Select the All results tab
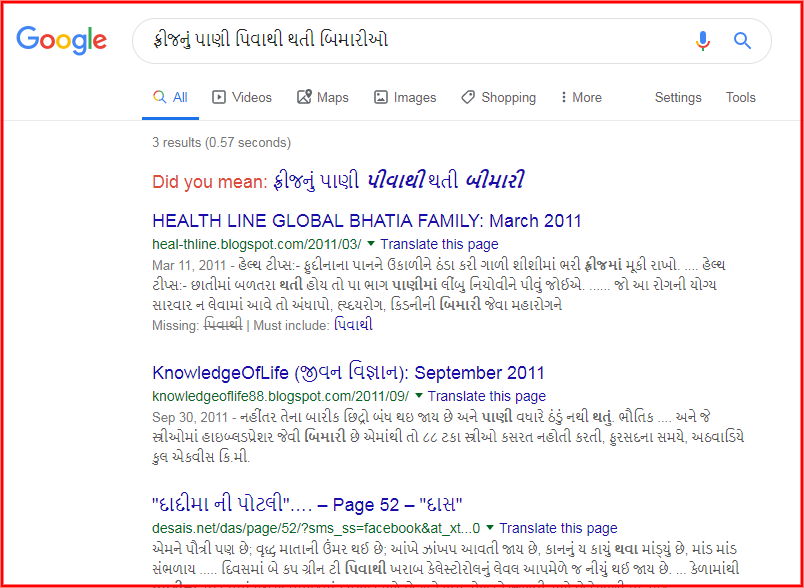 click(171, 97)
